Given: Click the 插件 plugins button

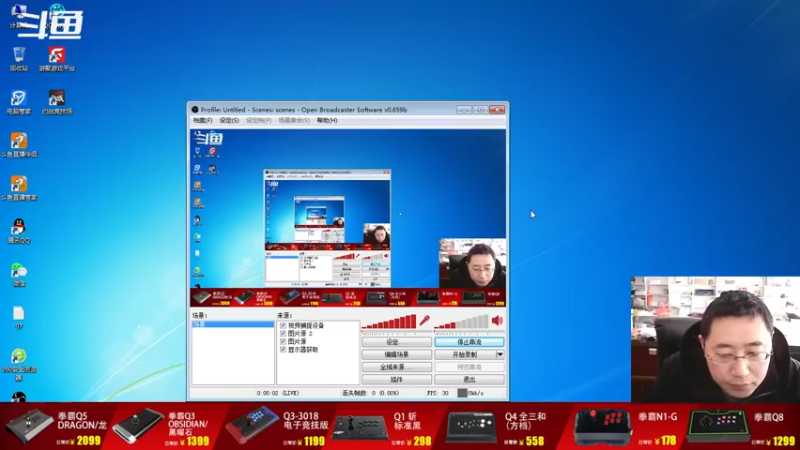Looking at the screenshot, I should [x=396, y=380].
